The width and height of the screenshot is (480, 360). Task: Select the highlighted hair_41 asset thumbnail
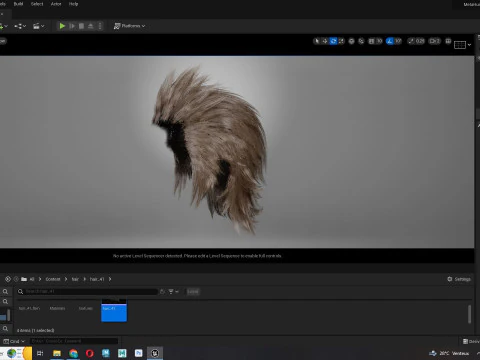[114, 310]
